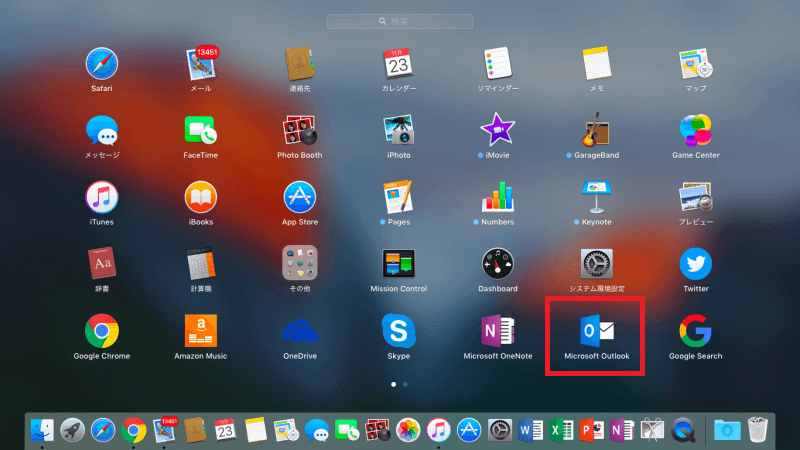Open Game Center app
The width and height of the screenshot is (800, 450).
[695, 131]
